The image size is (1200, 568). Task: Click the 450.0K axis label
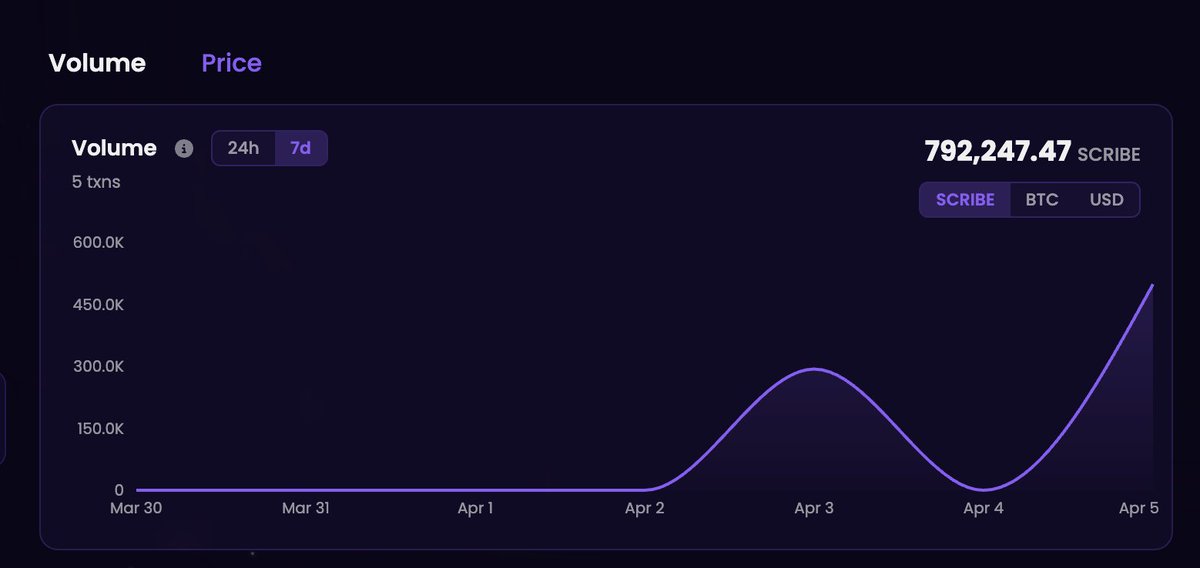[x=98, y=304]
